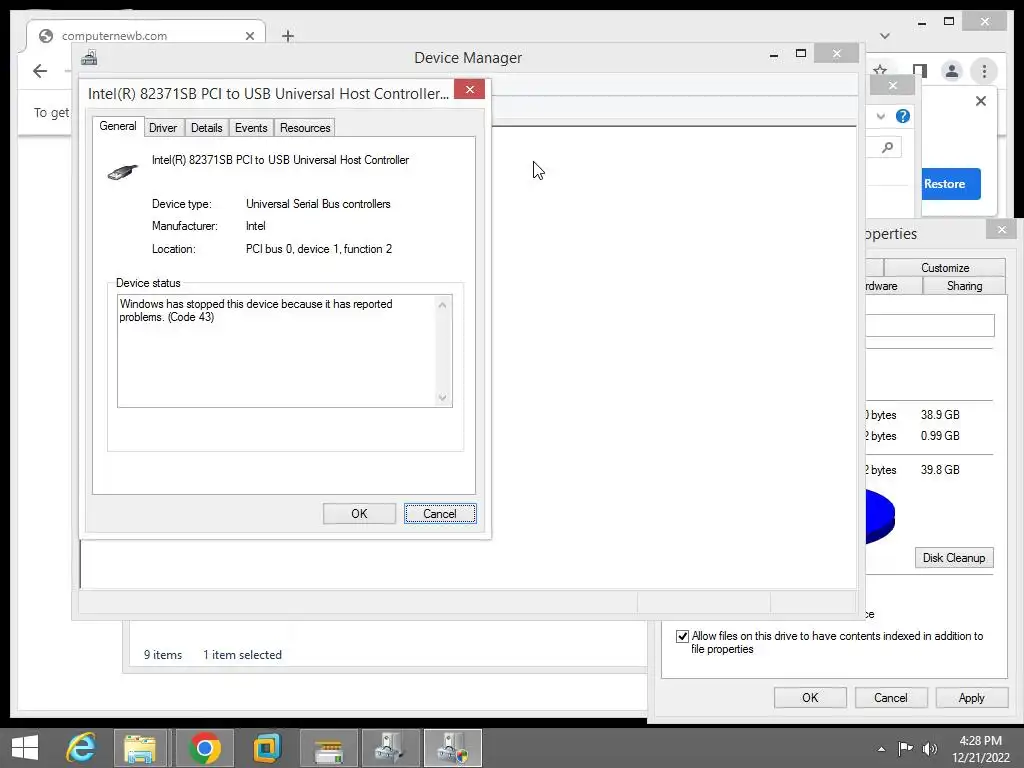Click the blue help question mark icon
Viewport: 1024px width, 768px height.
[x=903, y=116]
